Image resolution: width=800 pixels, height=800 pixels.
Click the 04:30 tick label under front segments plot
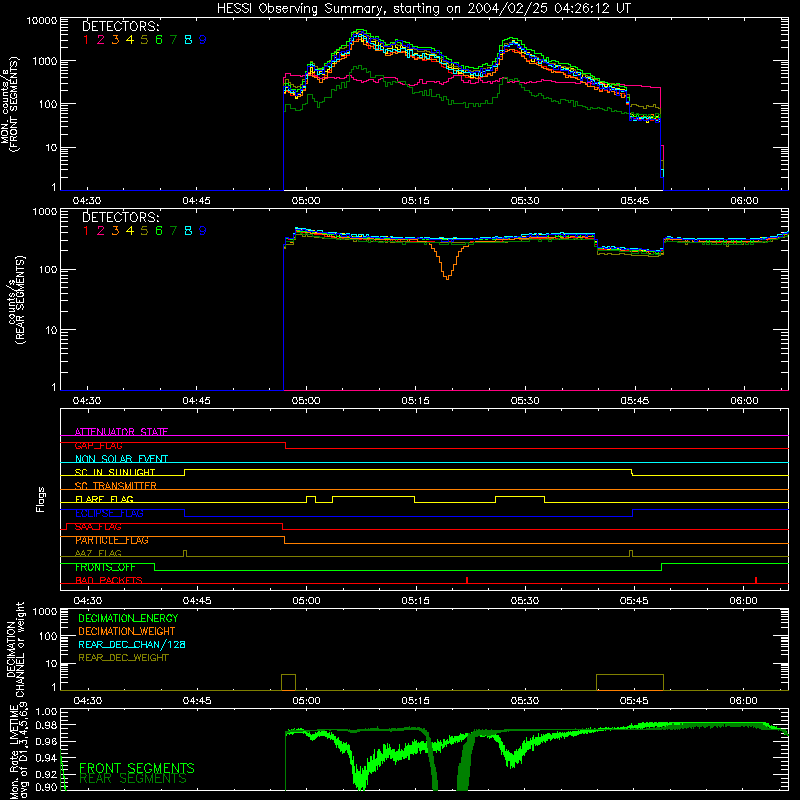click(x=87, y=201)
